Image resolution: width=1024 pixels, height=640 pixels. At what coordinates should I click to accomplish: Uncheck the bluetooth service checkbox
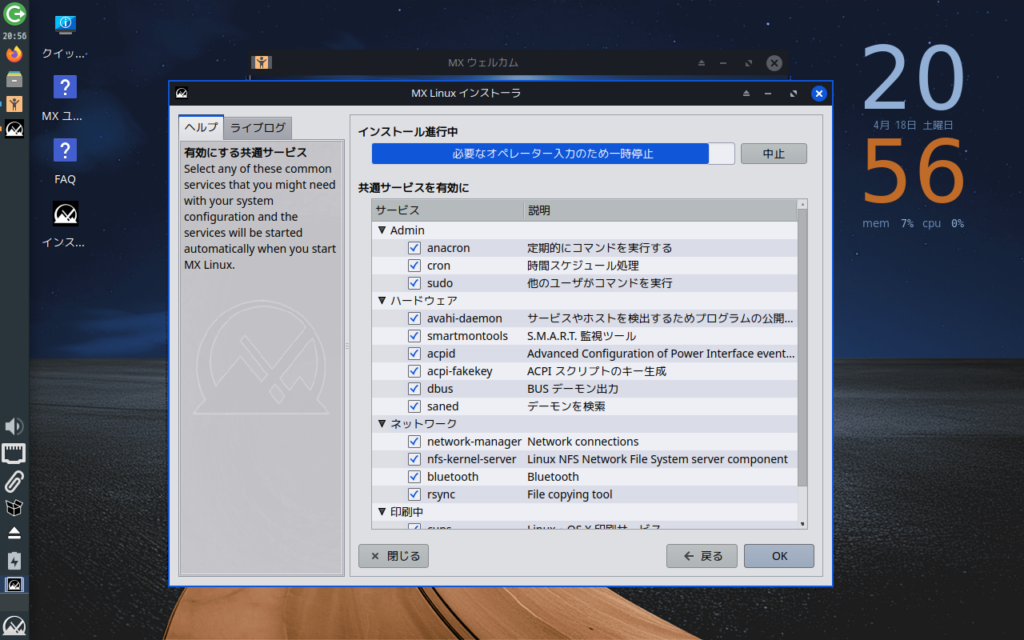click(x=414, y=477)
